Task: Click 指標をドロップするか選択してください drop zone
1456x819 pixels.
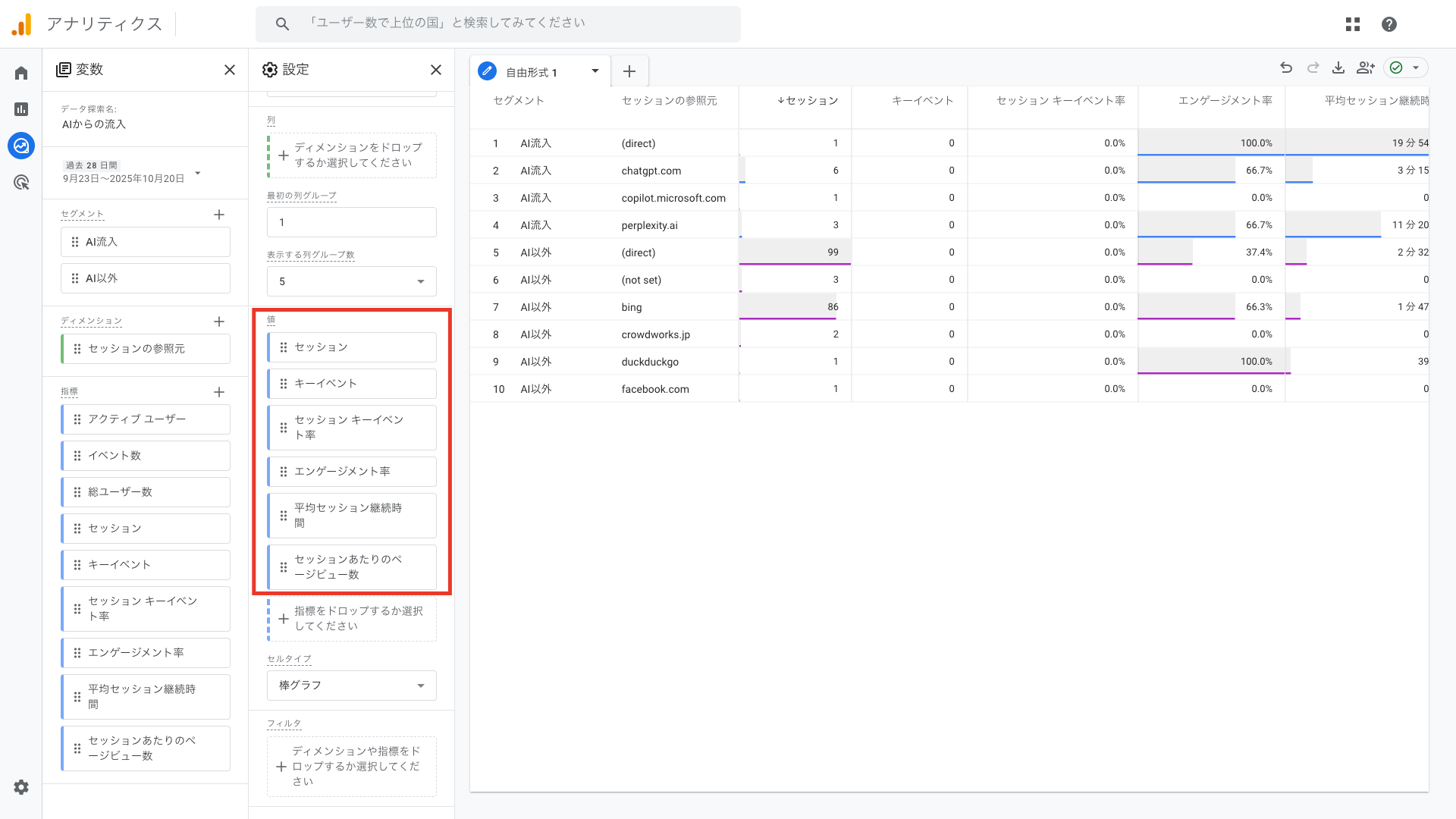Action: coord(352,619)
